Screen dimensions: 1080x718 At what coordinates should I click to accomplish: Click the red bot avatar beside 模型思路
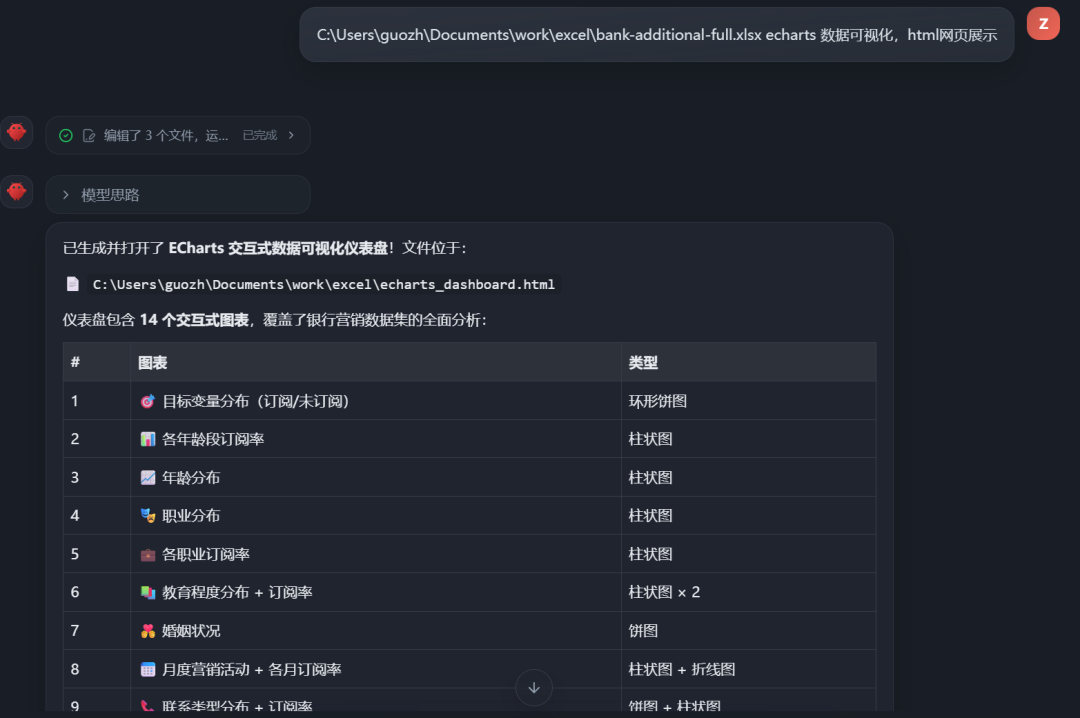[x=17, y=192]
